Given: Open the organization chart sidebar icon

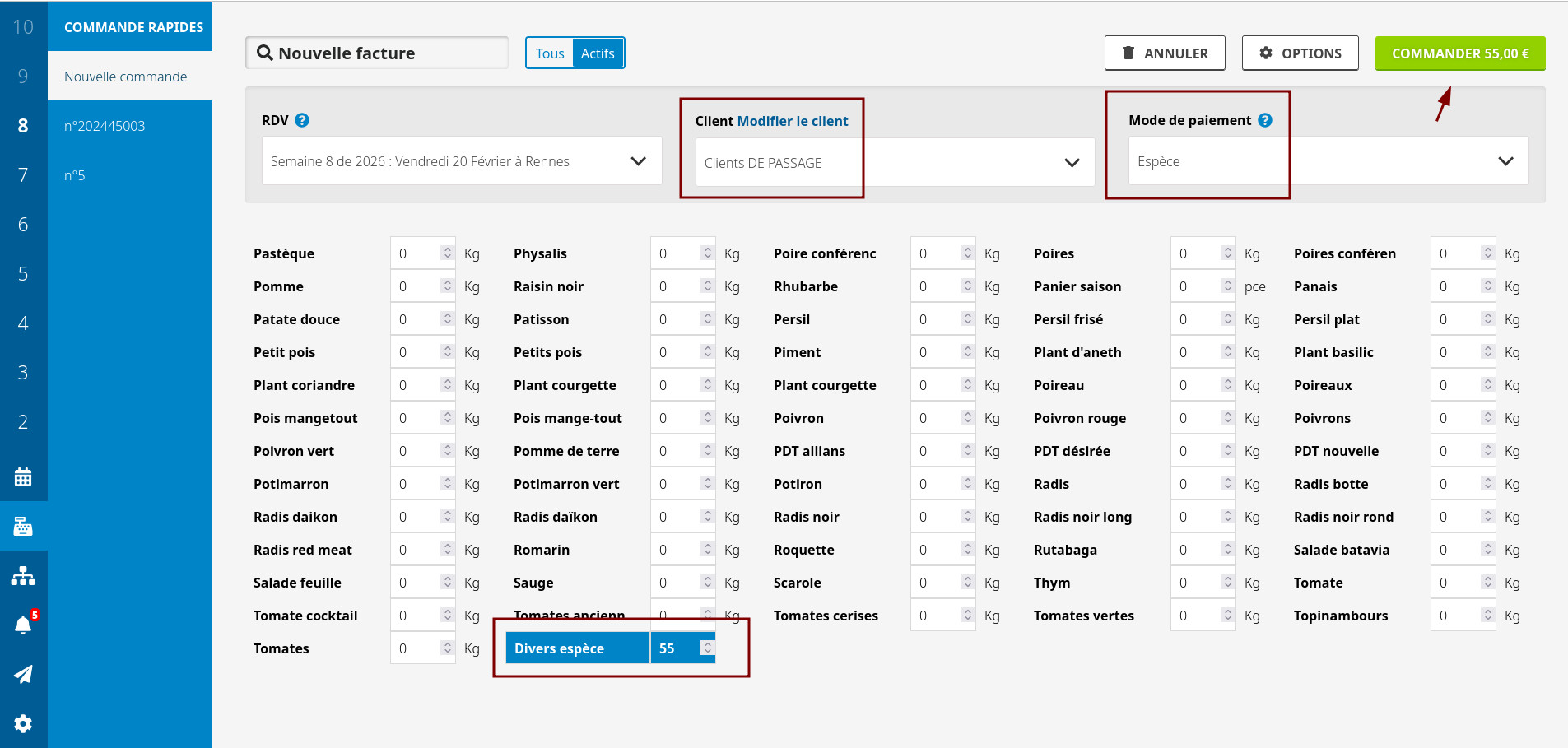Looking at the screenshot, I should click(23, 576).
